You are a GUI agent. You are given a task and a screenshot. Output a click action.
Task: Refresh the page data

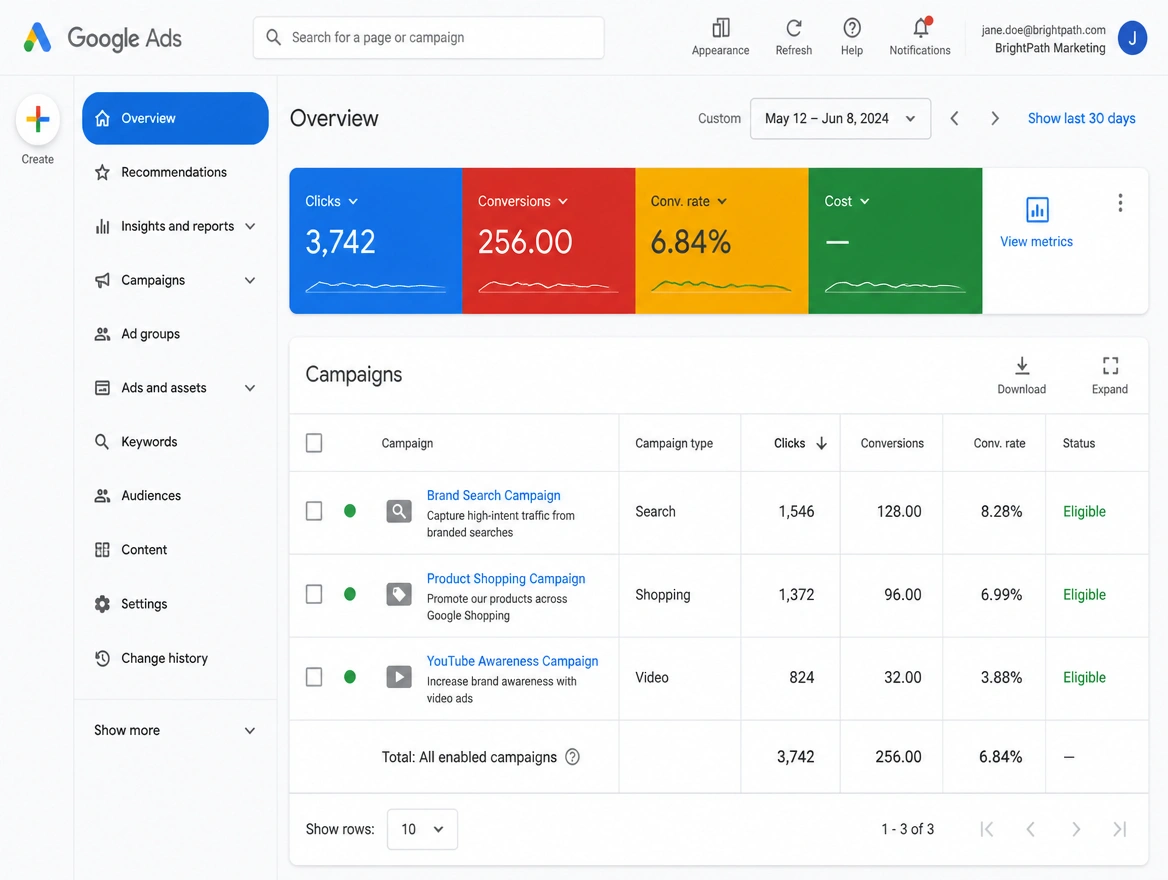point(793,28)
